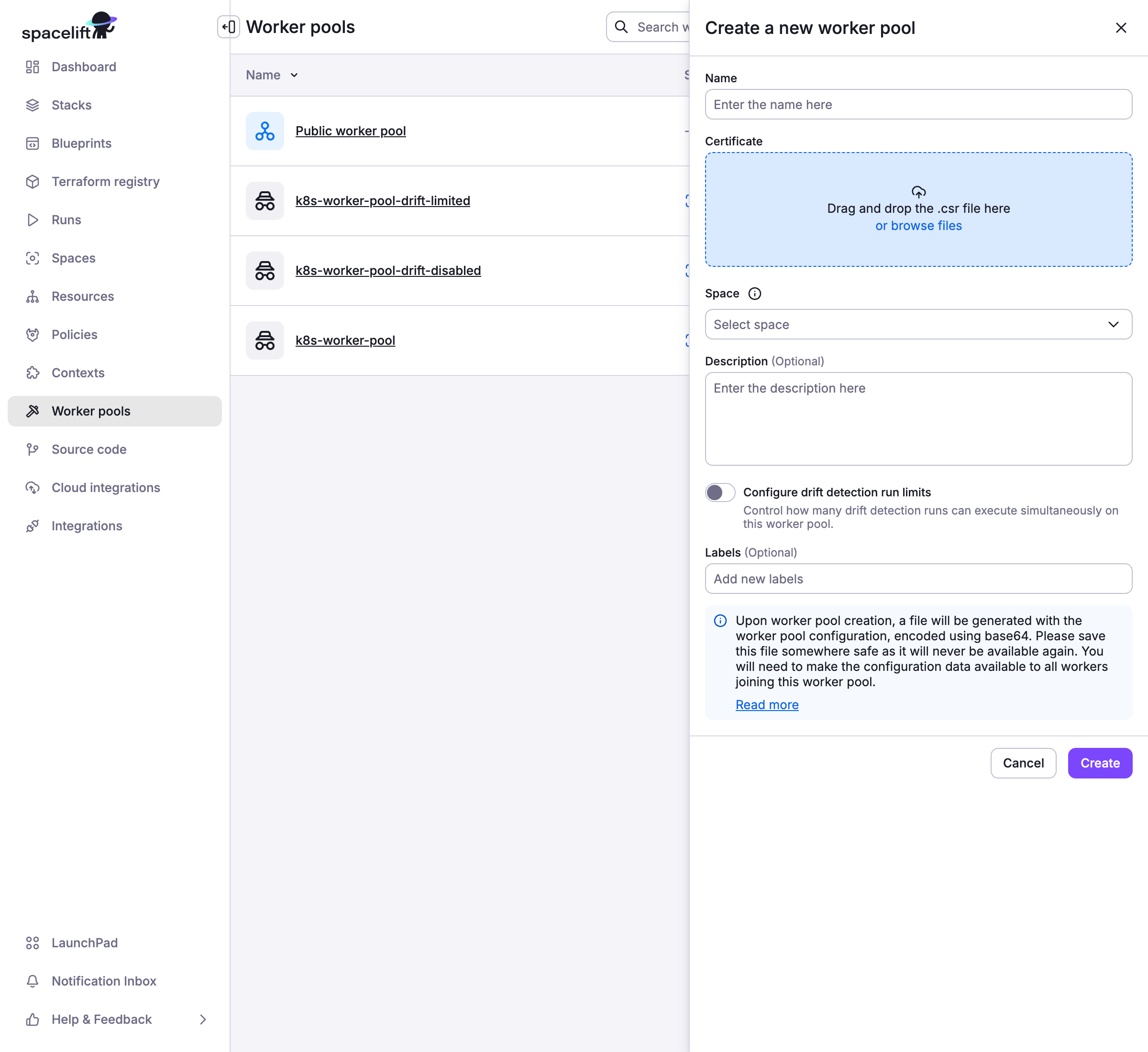Open the Contexts section

point(78,373)
